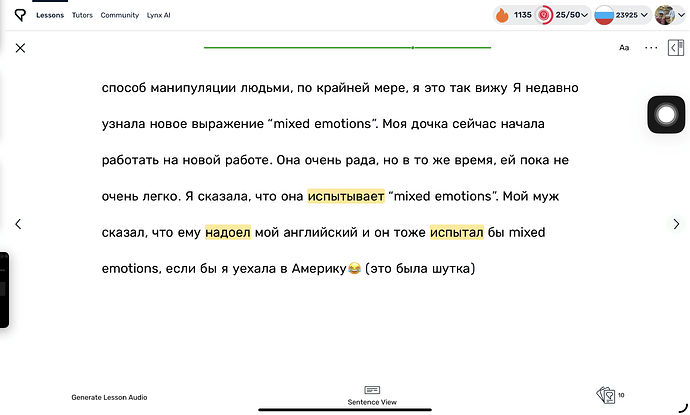Screen dimensions: 690x415
Task: Close the lesson with the X icon
Action: (21, 47)
